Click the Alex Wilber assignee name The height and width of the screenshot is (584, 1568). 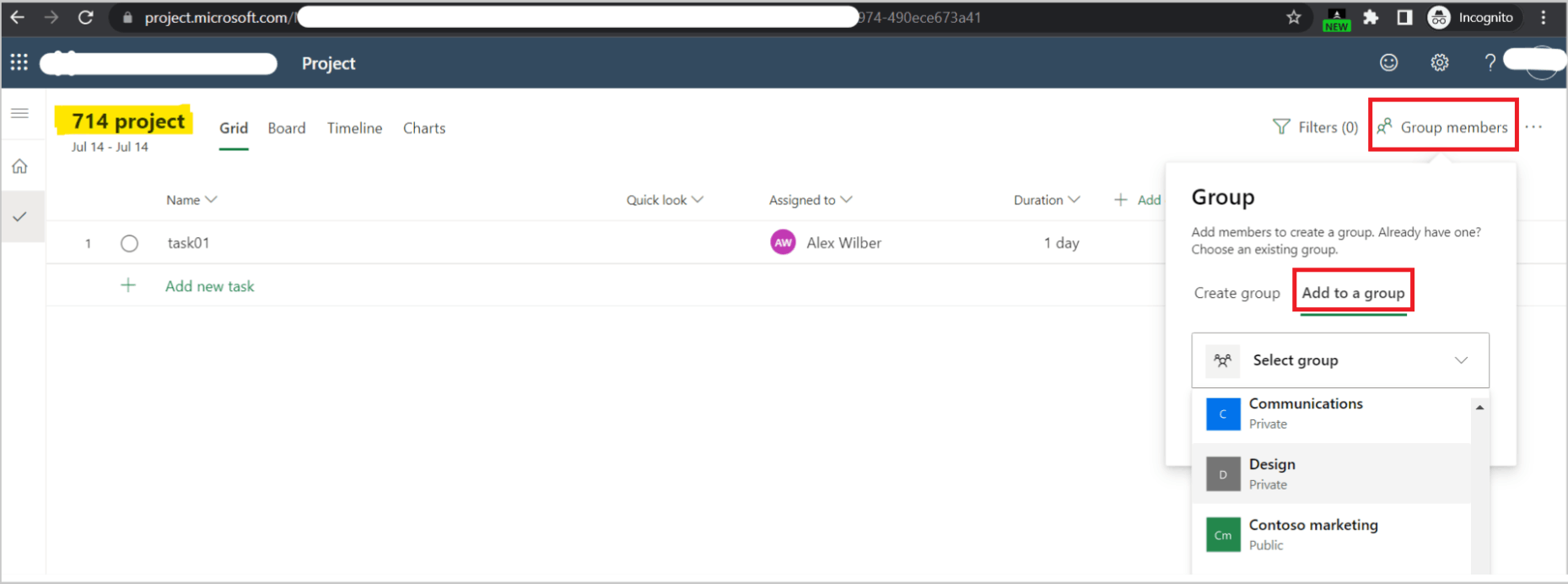tap(843, 243)
